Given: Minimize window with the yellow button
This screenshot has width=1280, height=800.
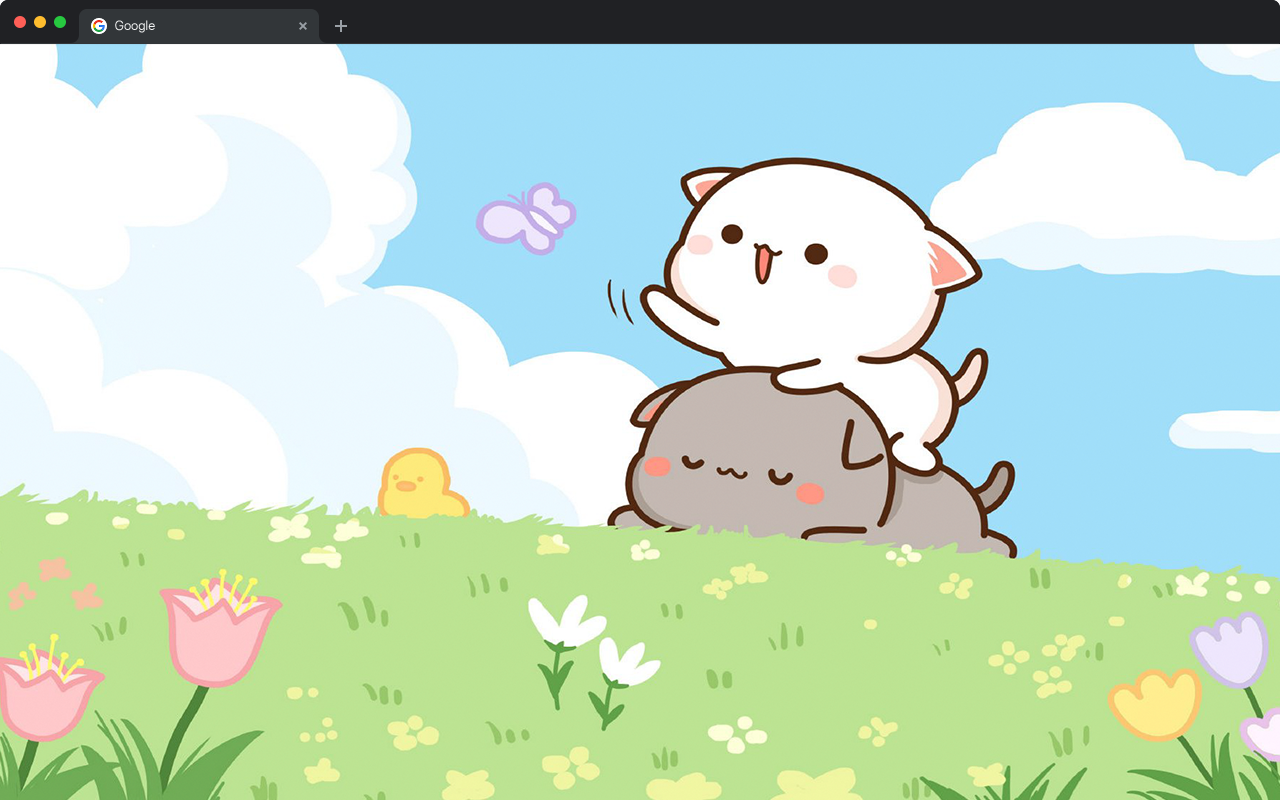Looking at the screenshot, I should (40, 22).
